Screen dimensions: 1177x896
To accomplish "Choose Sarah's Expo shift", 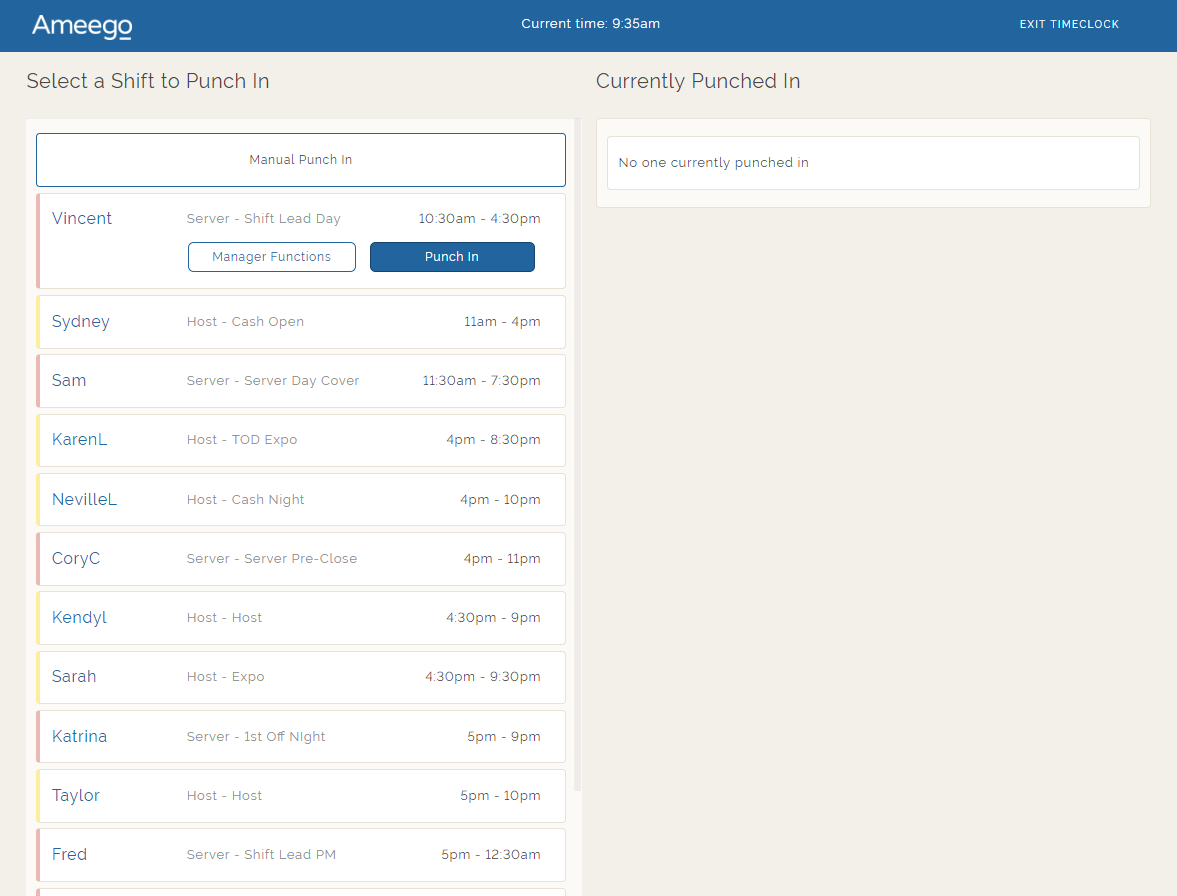I will tap(300, 677).
